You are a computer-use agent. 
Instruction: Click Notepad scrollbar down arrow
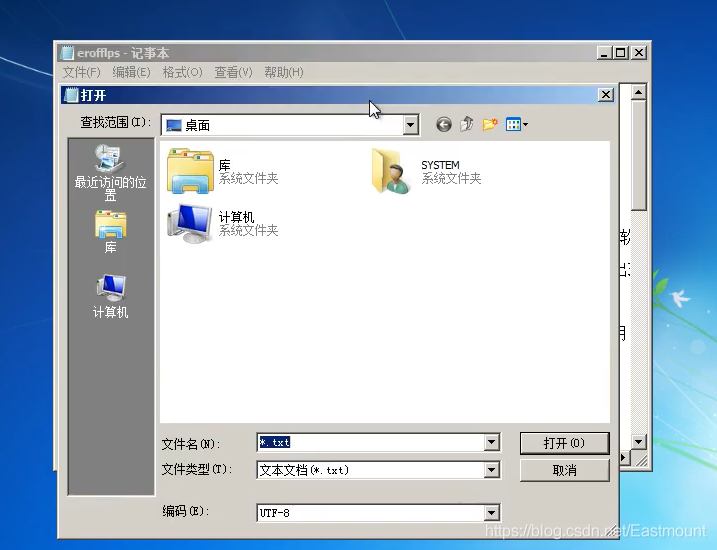[x=638, y=442]
